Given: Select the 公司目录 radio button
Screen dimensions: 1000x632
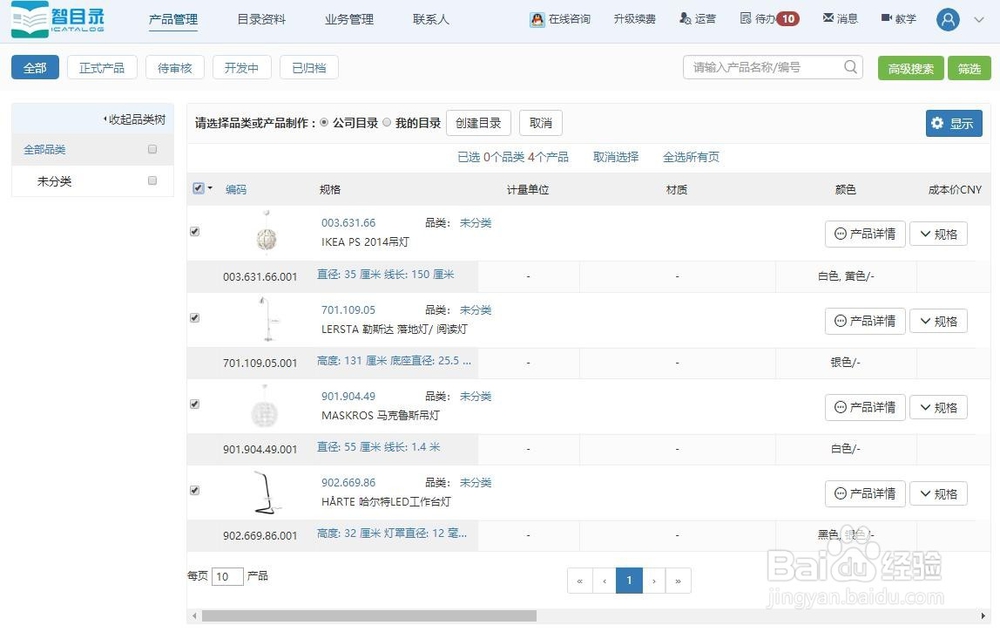Looking at the screenshot, I should click(x=324, y=122).
